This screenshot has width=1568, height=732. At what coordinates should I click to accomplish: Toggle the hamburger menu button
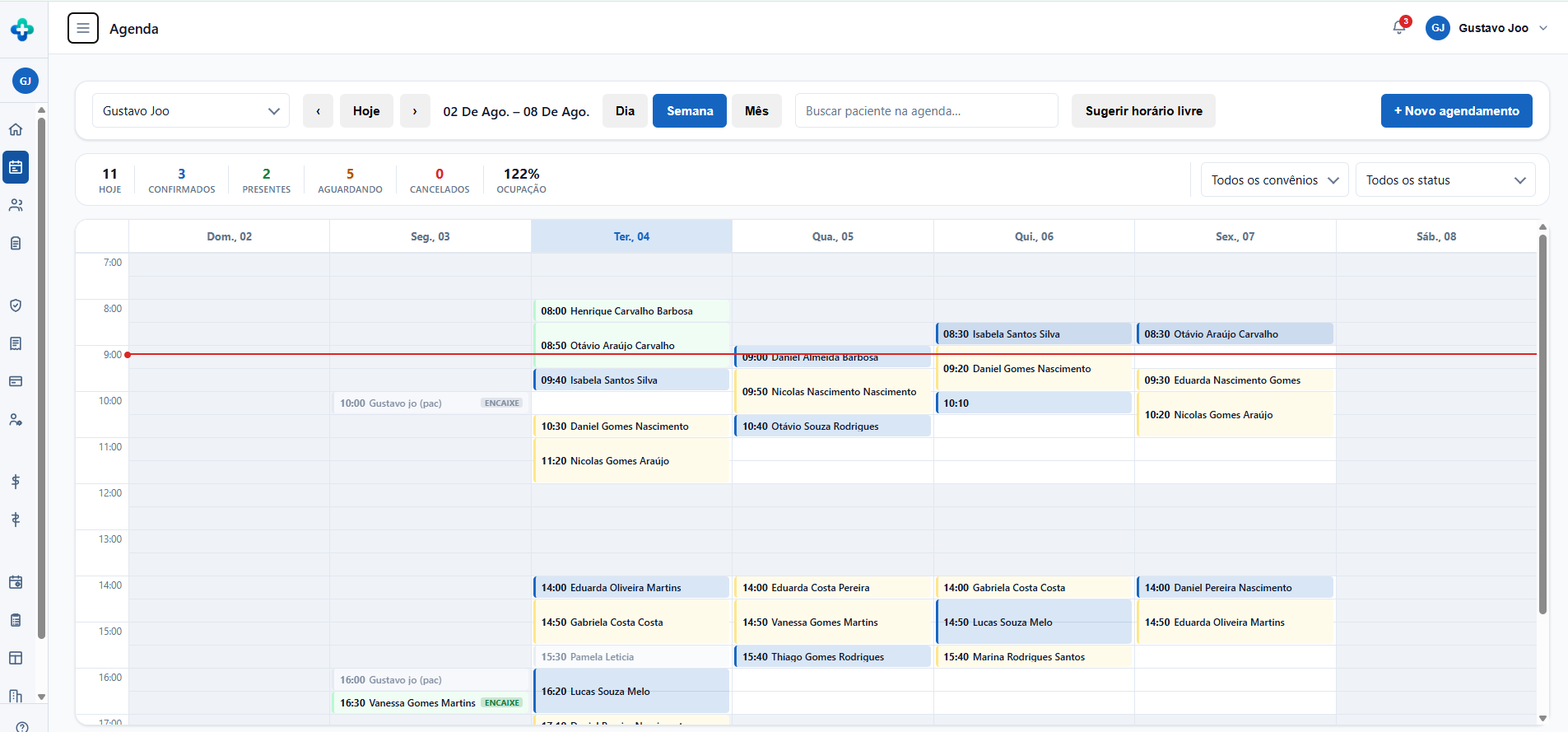point(83,28)
